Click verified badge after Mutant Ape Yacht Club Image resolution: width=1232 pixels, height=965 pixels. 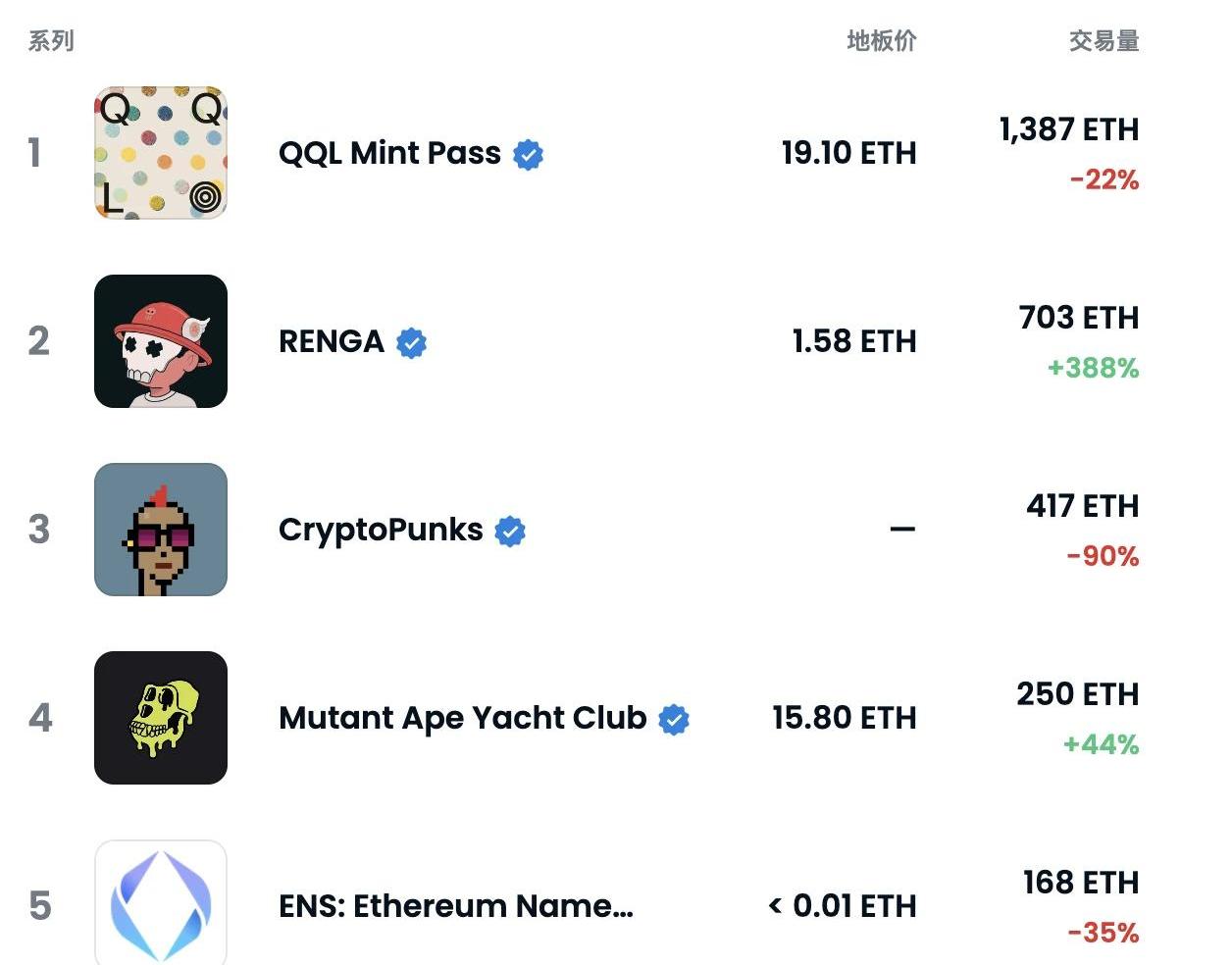tap(674, 719)
